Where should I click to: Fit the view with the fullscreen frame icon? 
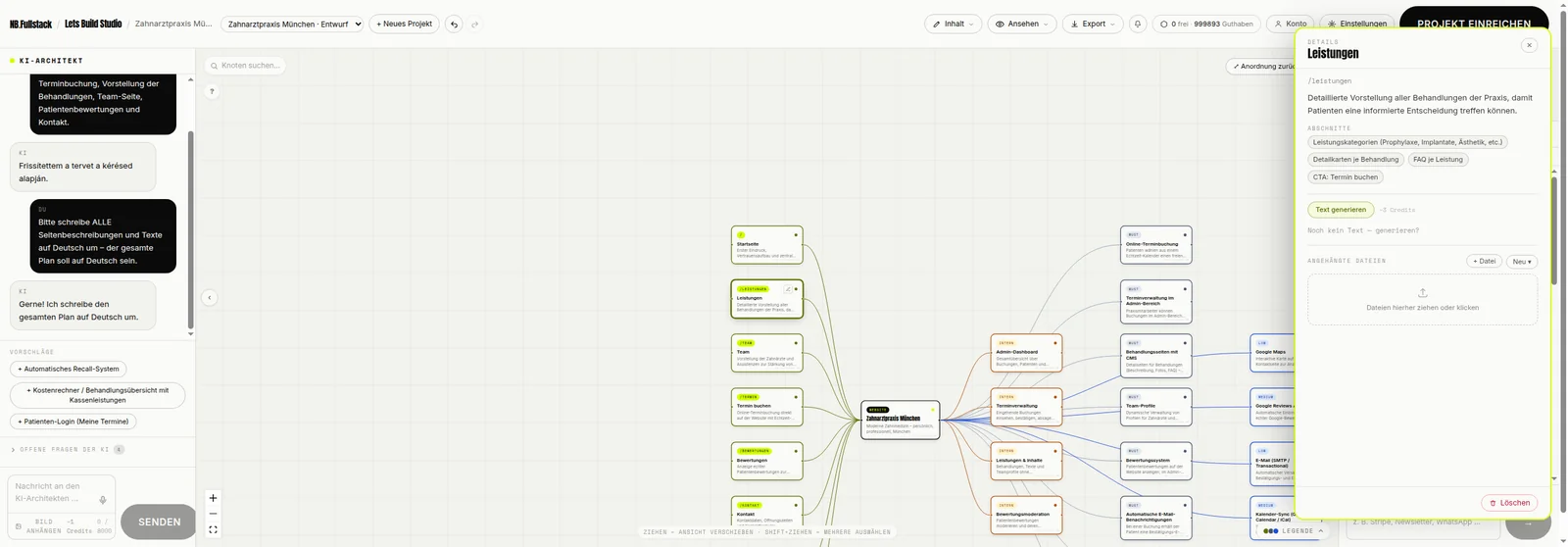click(213, 530)
